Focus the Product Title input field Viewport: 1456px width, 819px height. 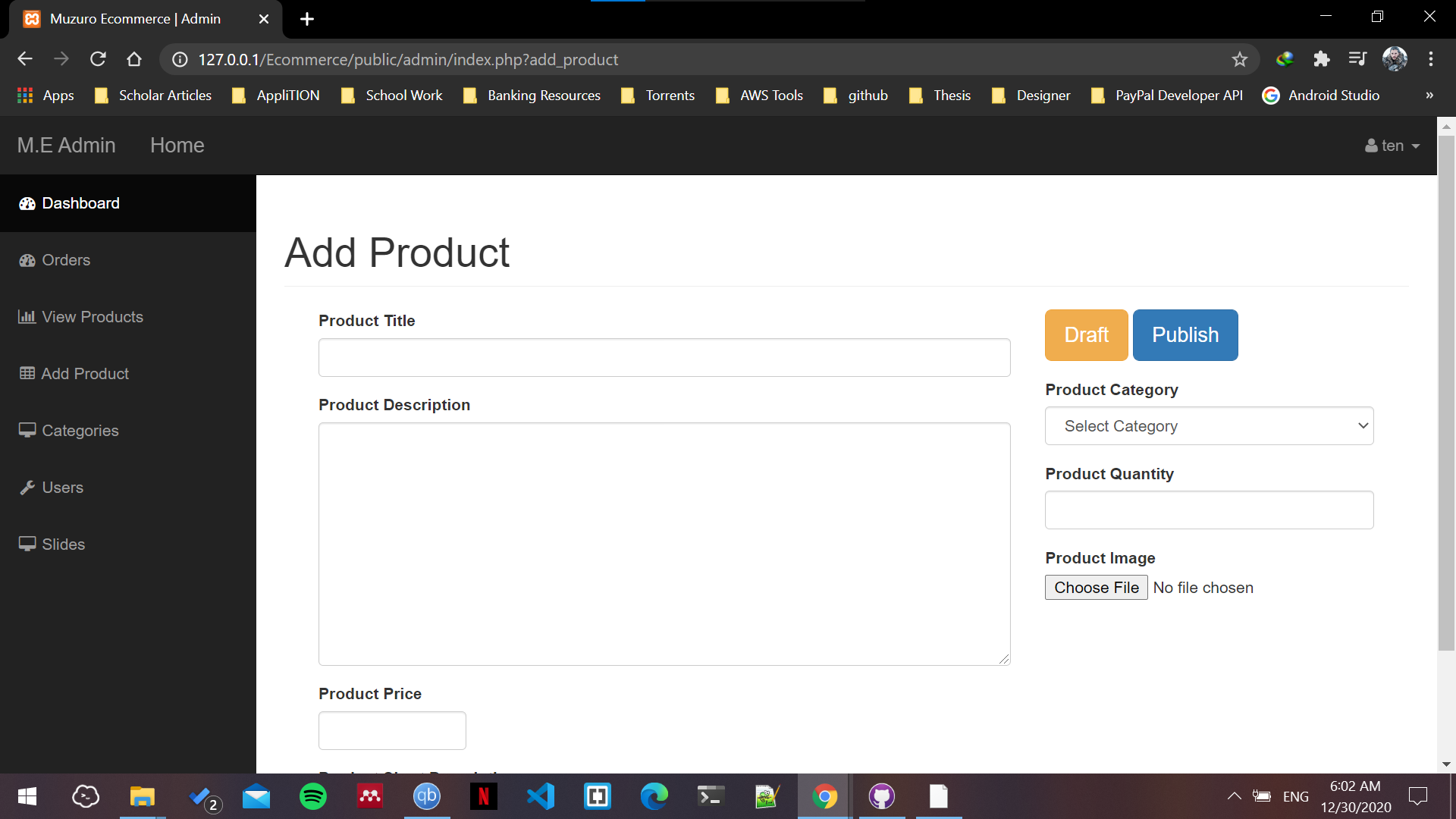[664, 358]
